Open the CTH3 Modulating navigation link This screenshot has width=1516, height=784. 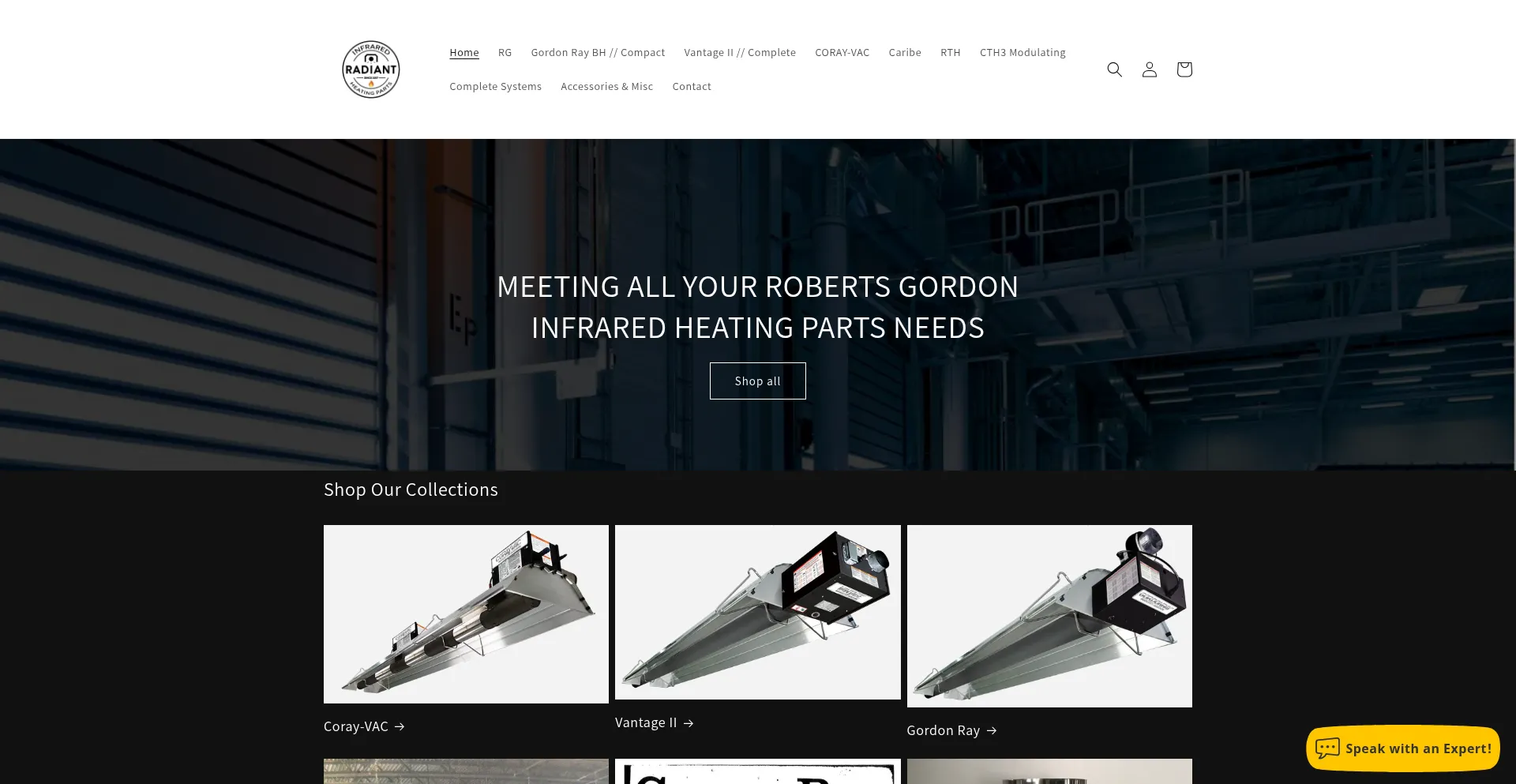coord(1023,53)
